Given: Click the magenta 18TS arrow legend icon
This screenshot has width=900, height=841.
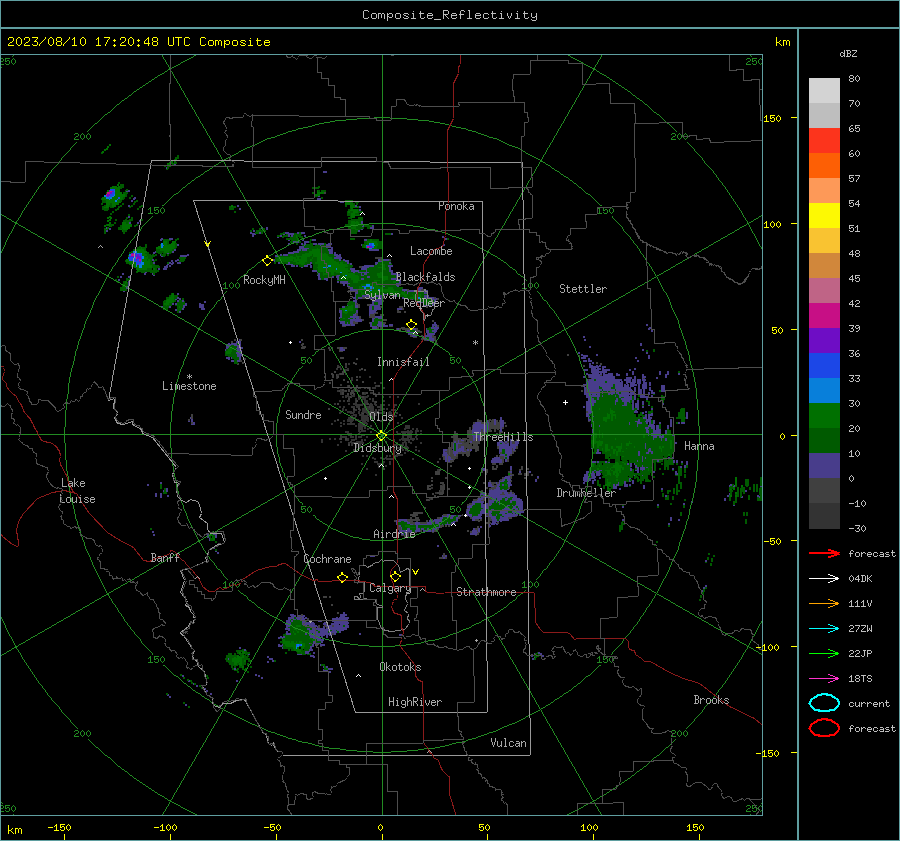Looking at the screenshot, I should [824, 679].
